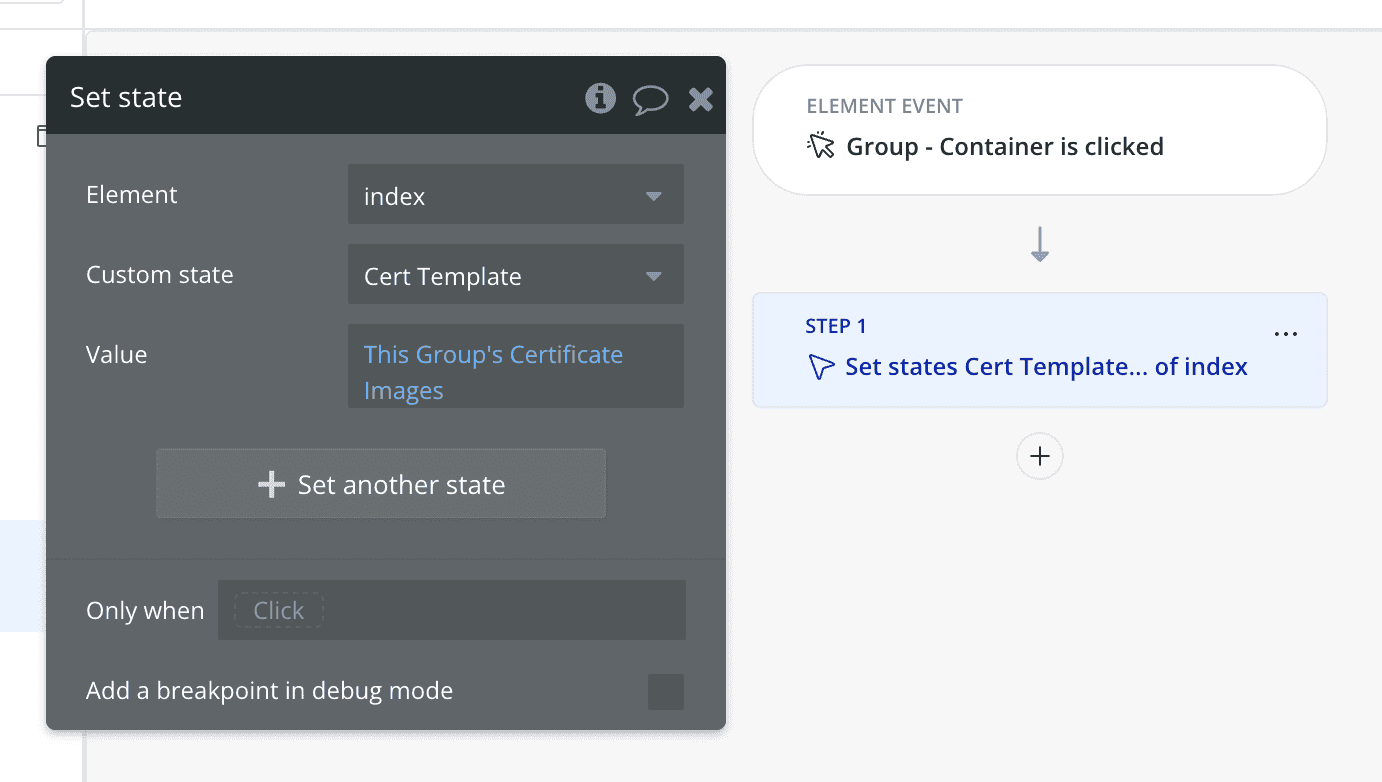Screen dimensions: 1382x782
Task: Add a new step with the circled plus
Action: click(1040, 456)
